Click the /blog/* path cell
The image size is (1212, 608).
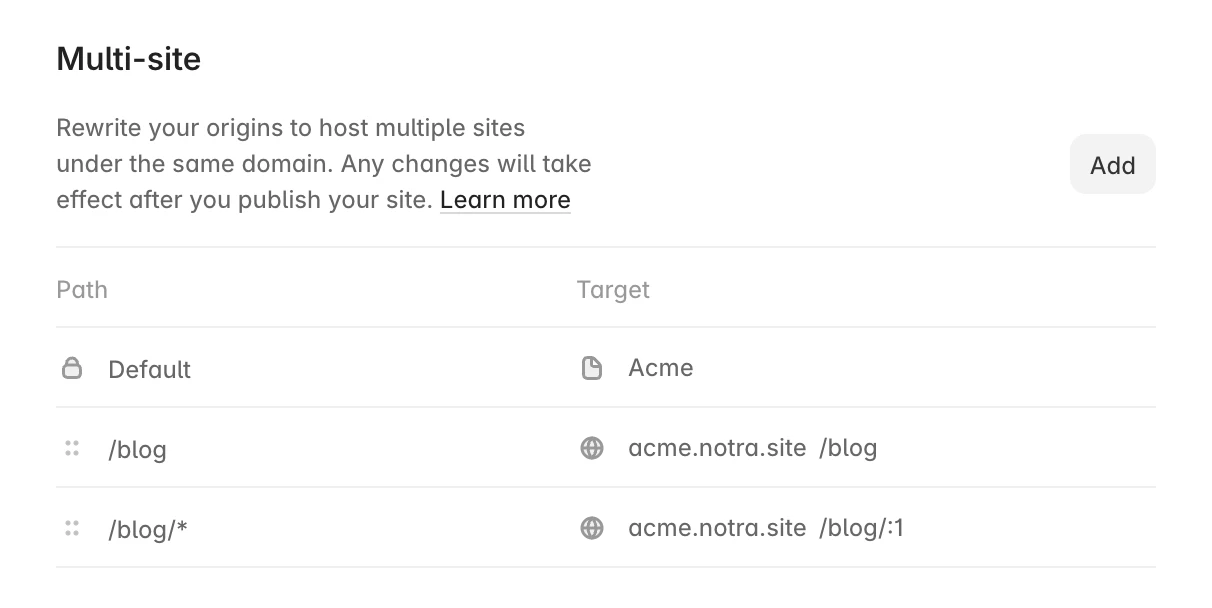tap(148, 529)
